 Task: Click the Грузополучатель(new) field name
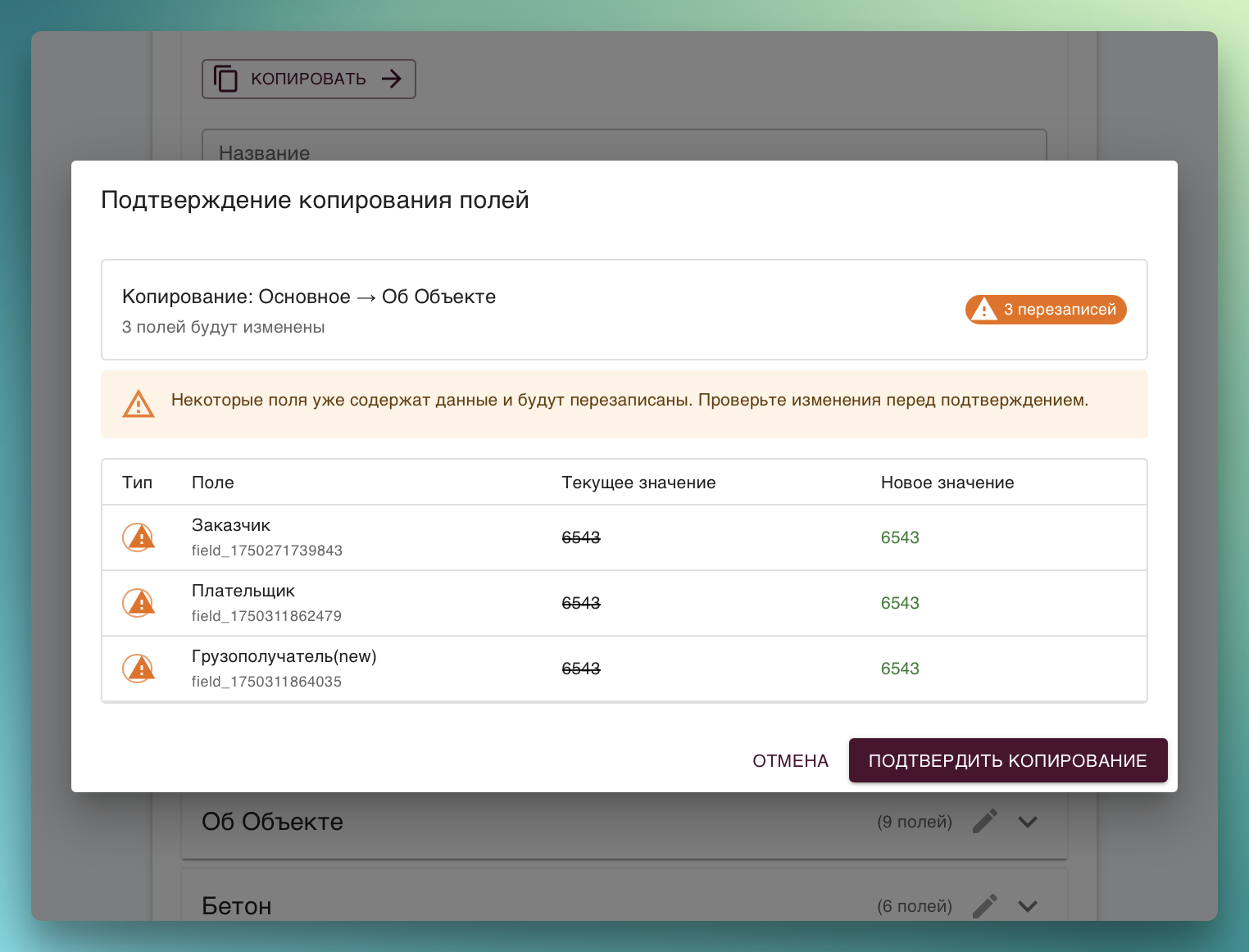(x=284, y=656)
